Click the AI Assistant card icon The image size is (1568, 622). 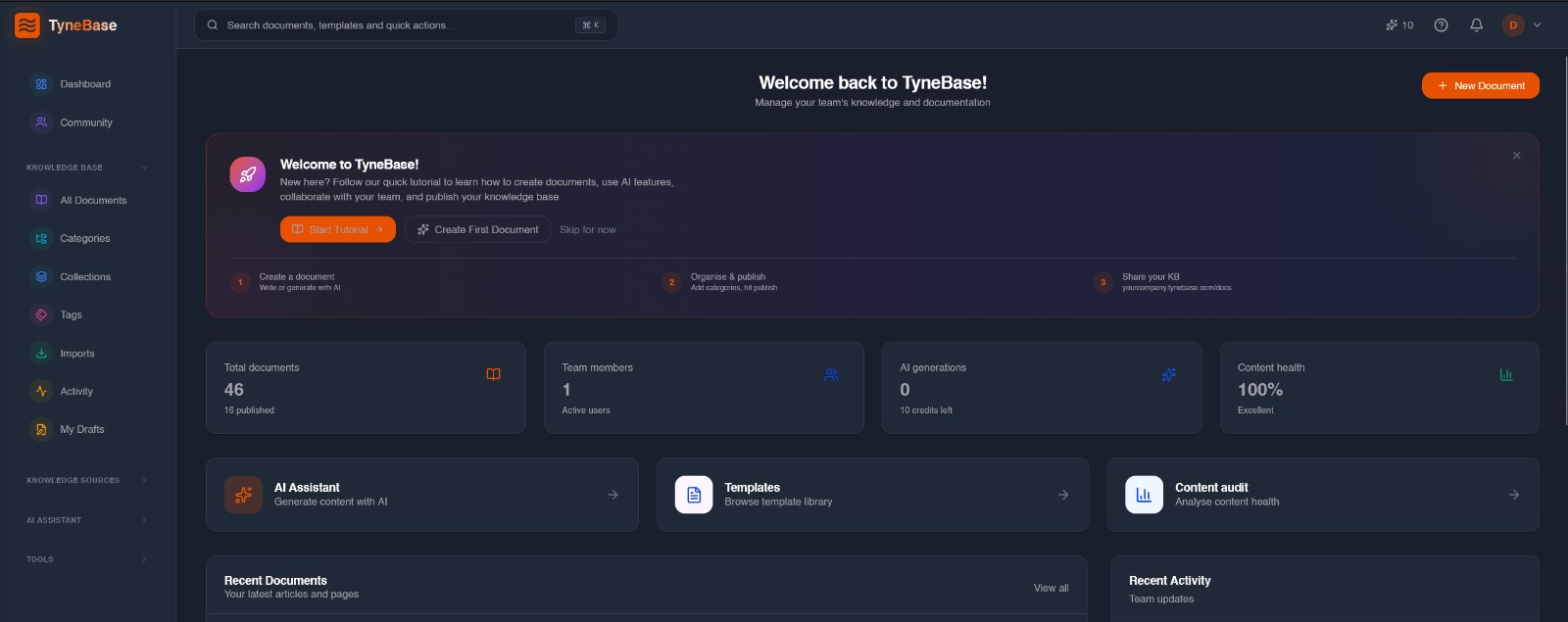pos(243,495)
